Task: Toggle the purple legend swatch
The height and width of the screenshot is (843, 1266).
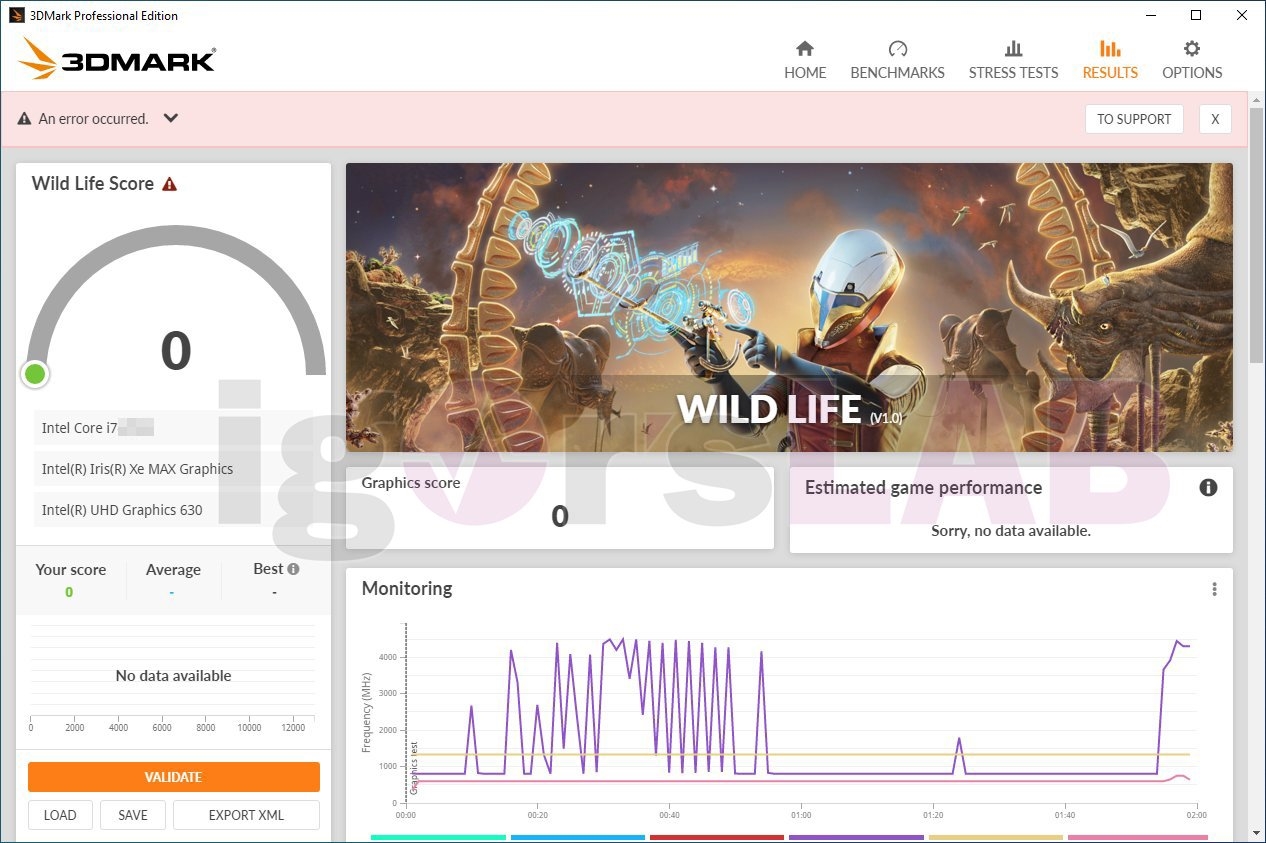Action: [x=856, y=838]
